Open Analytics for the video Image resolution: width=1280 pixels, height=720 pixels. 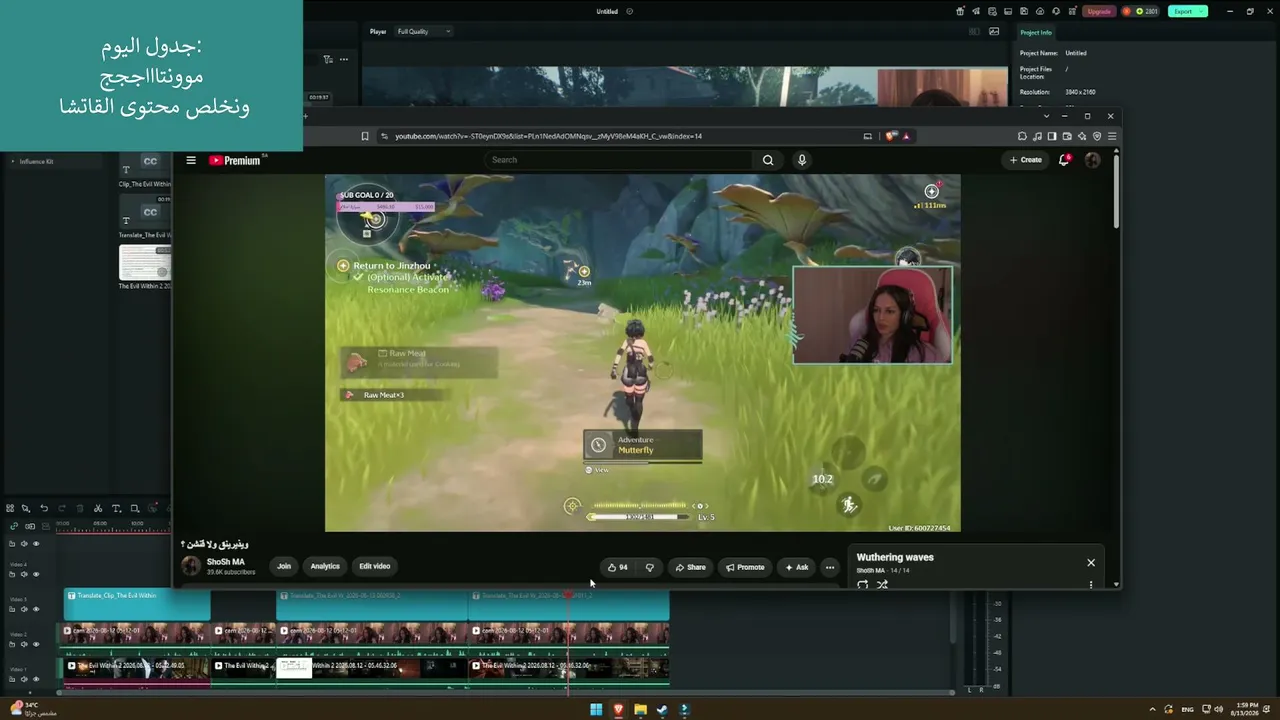(325, 567)
